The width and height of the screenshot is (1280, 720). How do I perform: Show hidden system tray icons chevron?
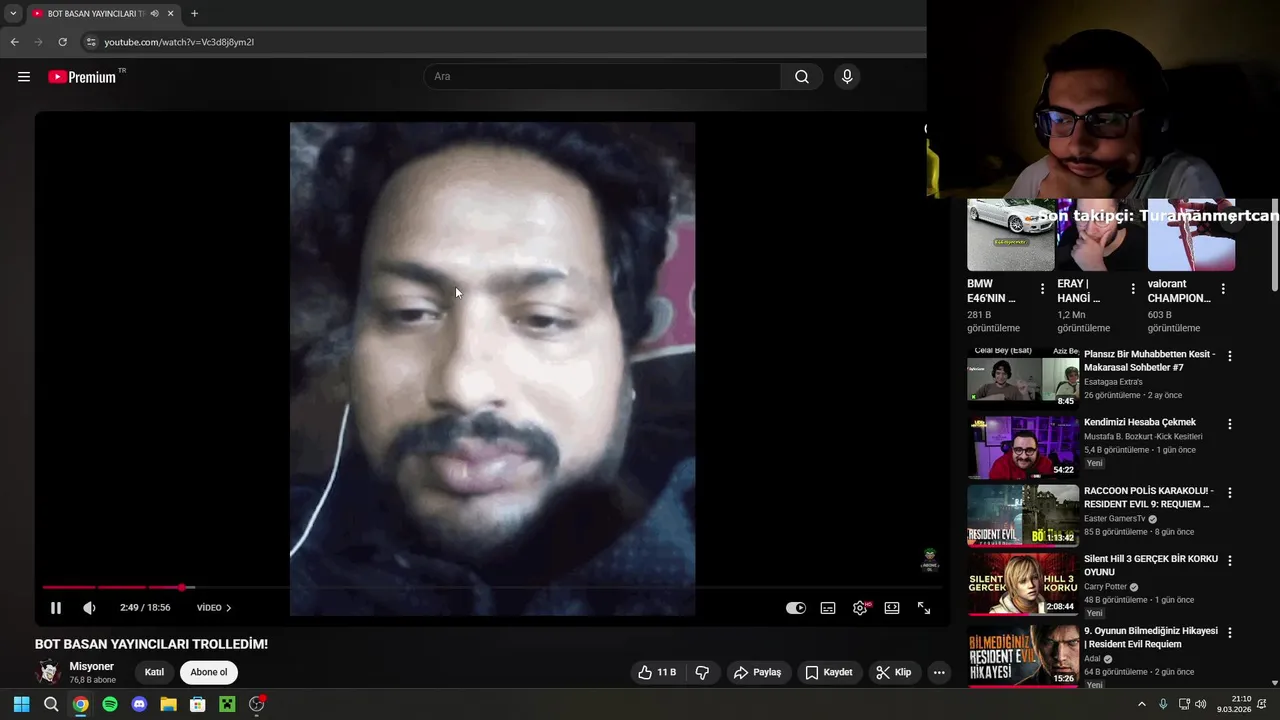tap(1142, 704)
